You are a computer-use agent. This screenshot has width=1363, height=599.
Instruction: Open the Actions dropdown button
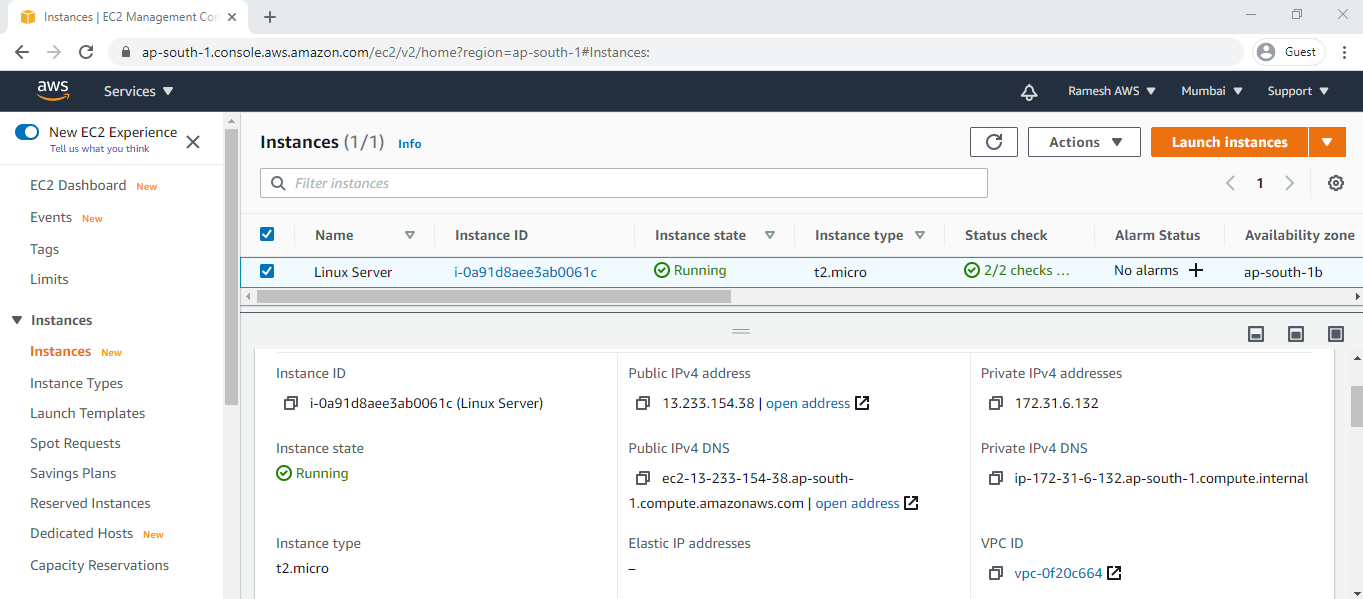coord(1084,142)
